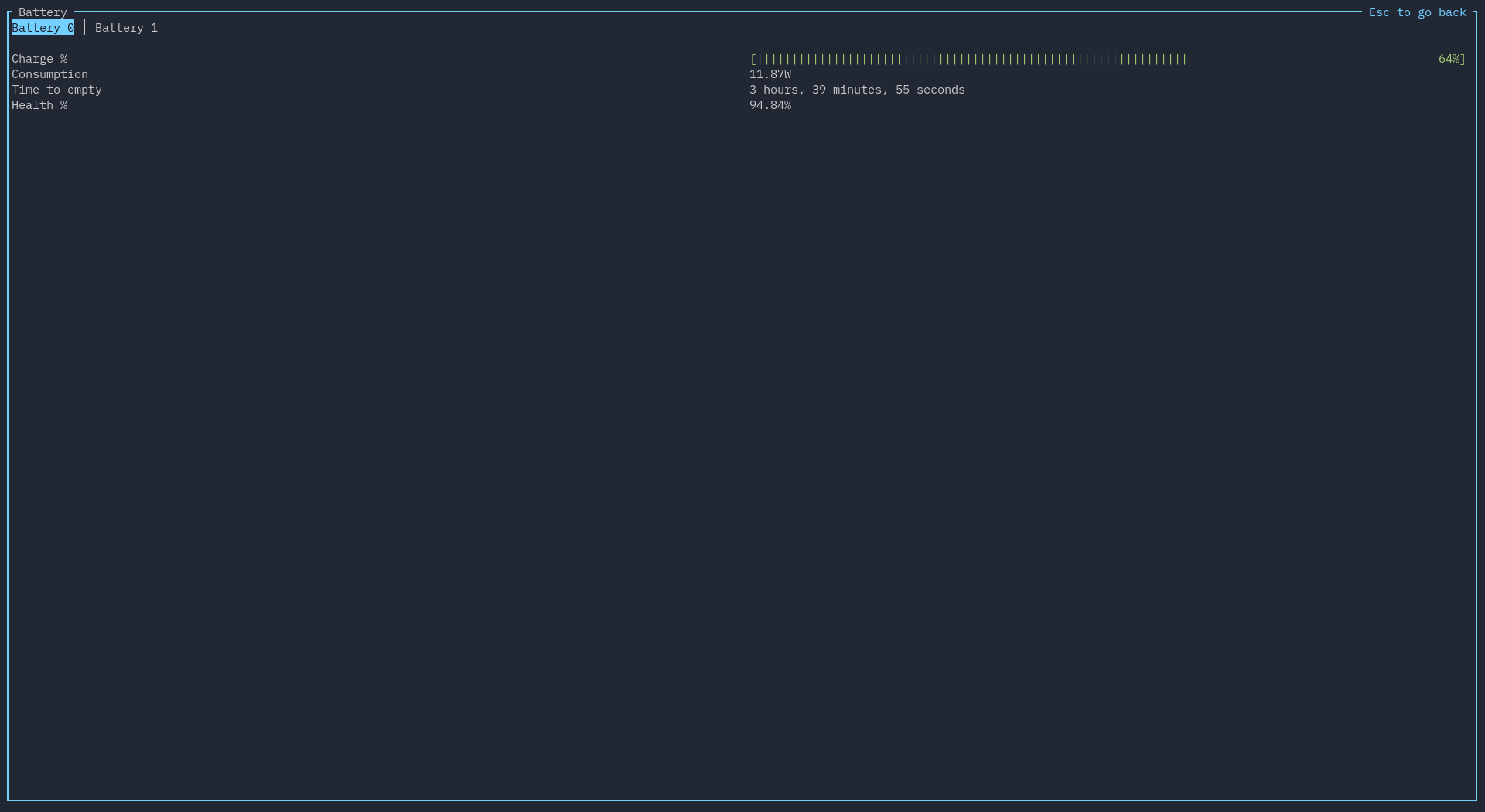This screenshot has width=1485, height=812.
Task: Select the Health % row label
Action: point(39,105)
